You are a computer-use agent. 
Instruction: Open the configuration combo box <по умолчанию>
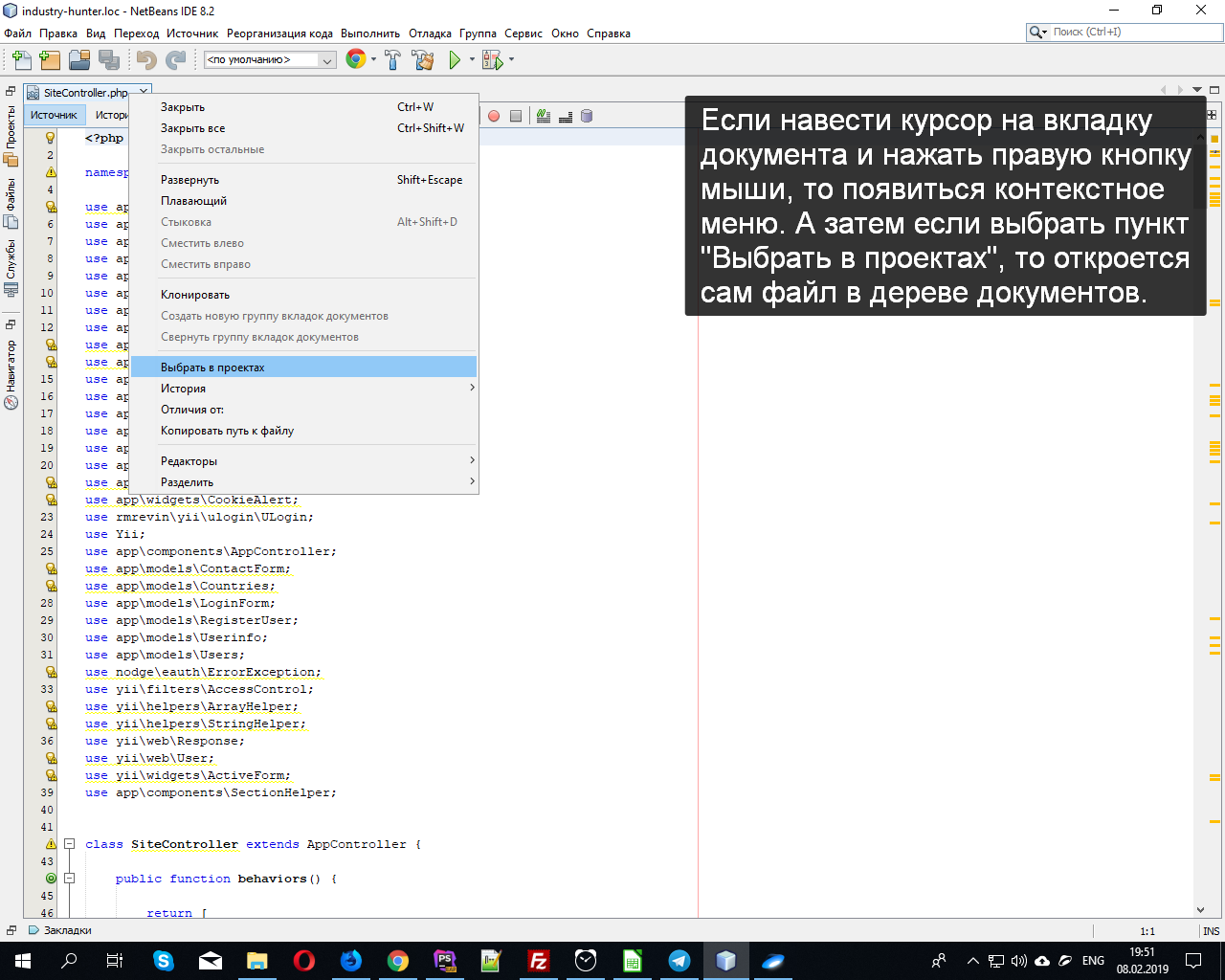click(x=270, y=60)
